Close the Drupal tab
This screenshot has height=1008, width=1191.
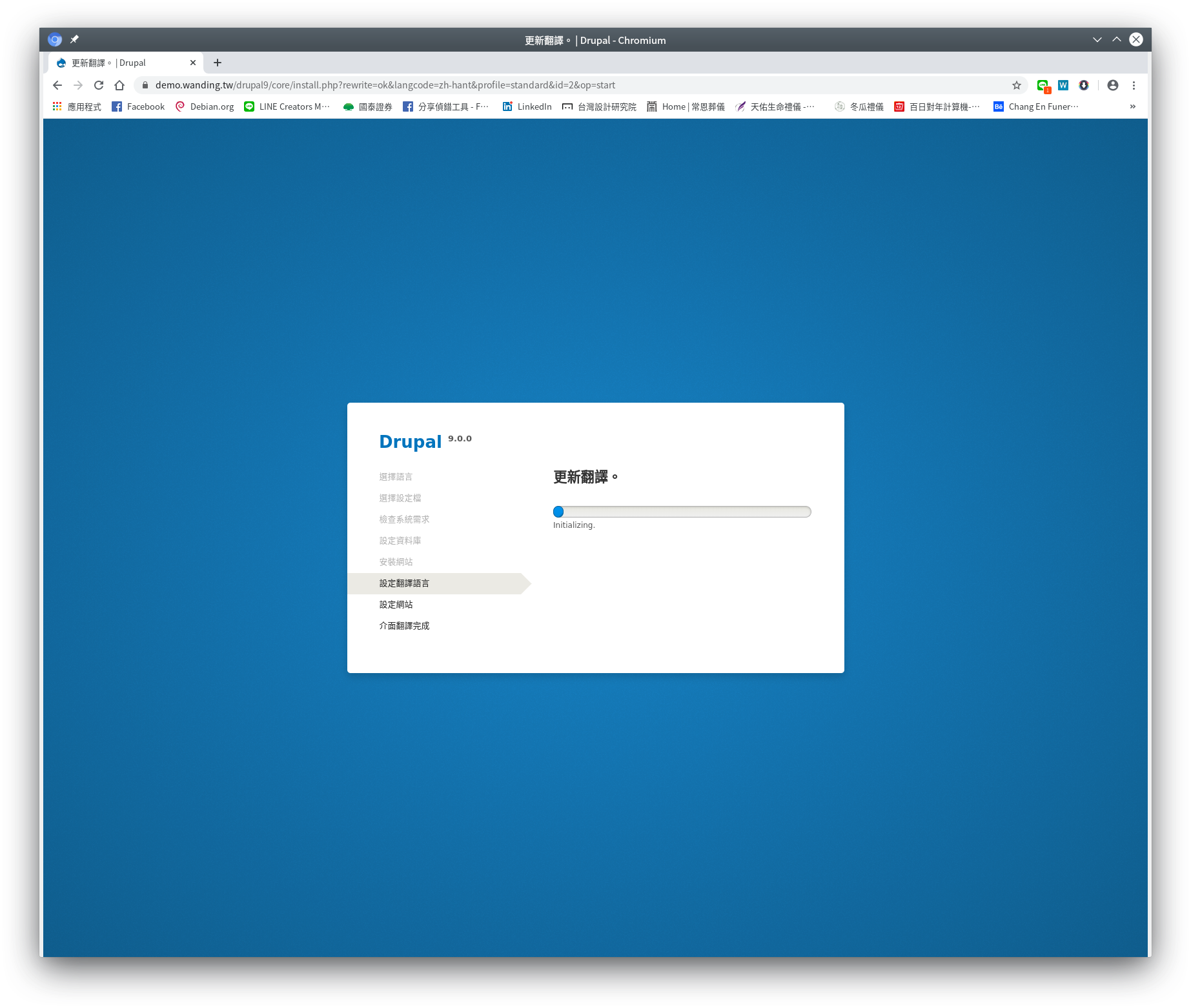pos(193,63)
